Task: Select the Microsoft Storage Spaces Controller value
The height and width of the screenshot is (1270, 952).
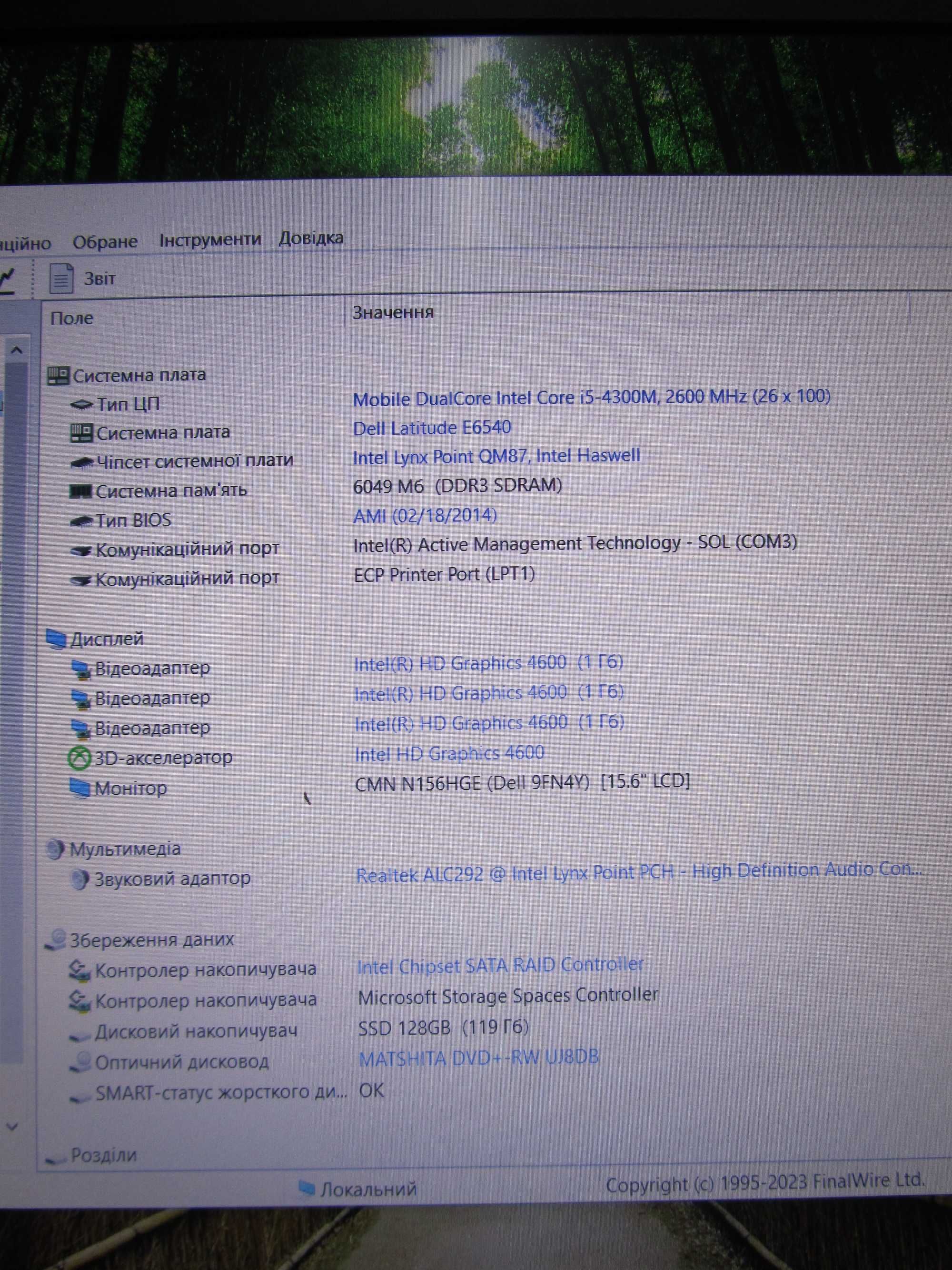Action: tap(508, 996)
